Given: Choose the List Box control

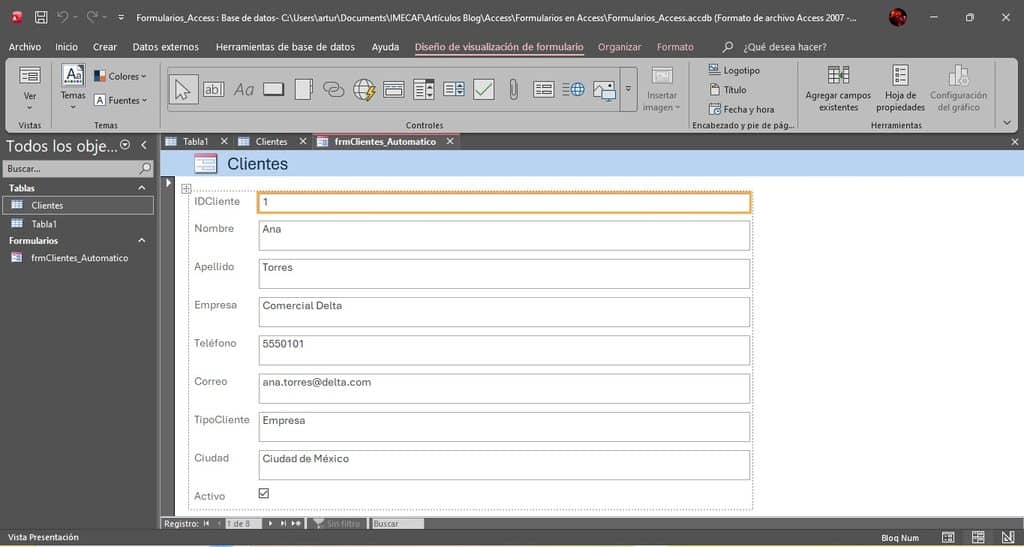Looking at the screenshot, I should pyautogui.click(x=454, y=89).
